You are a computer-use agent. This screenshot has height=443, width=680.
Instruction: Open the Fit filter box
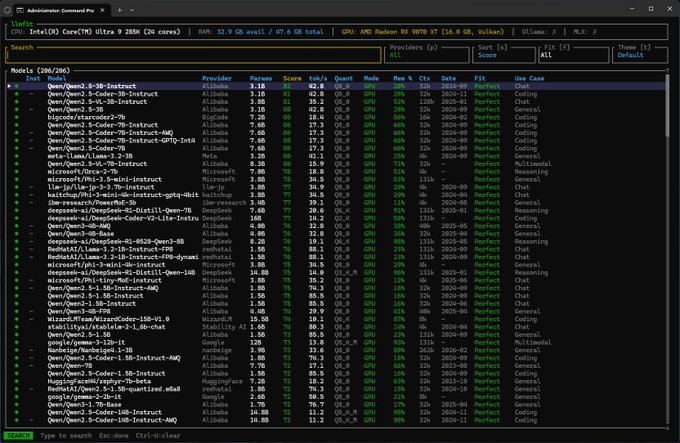click(574, 55)
